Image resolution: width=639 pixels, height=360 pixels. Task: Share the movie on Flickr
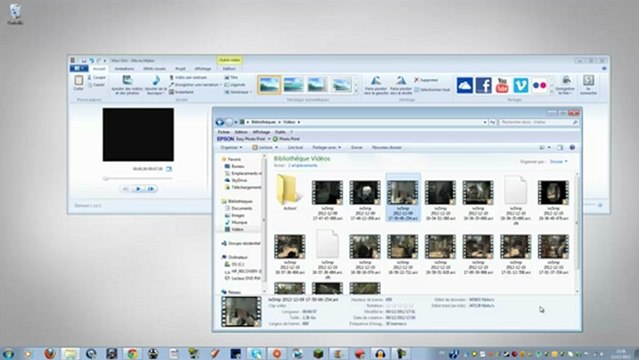pos(540,85)
